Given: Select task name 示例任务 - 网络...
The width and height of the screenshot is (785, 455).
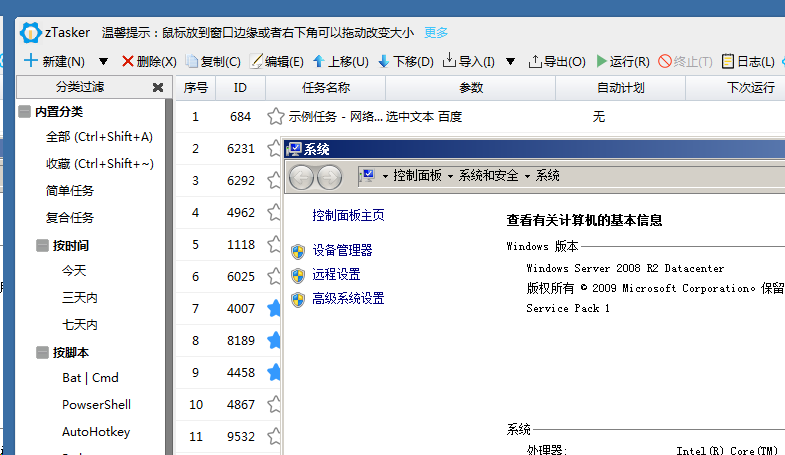Looking at the screenshot, I should point(335,117).
